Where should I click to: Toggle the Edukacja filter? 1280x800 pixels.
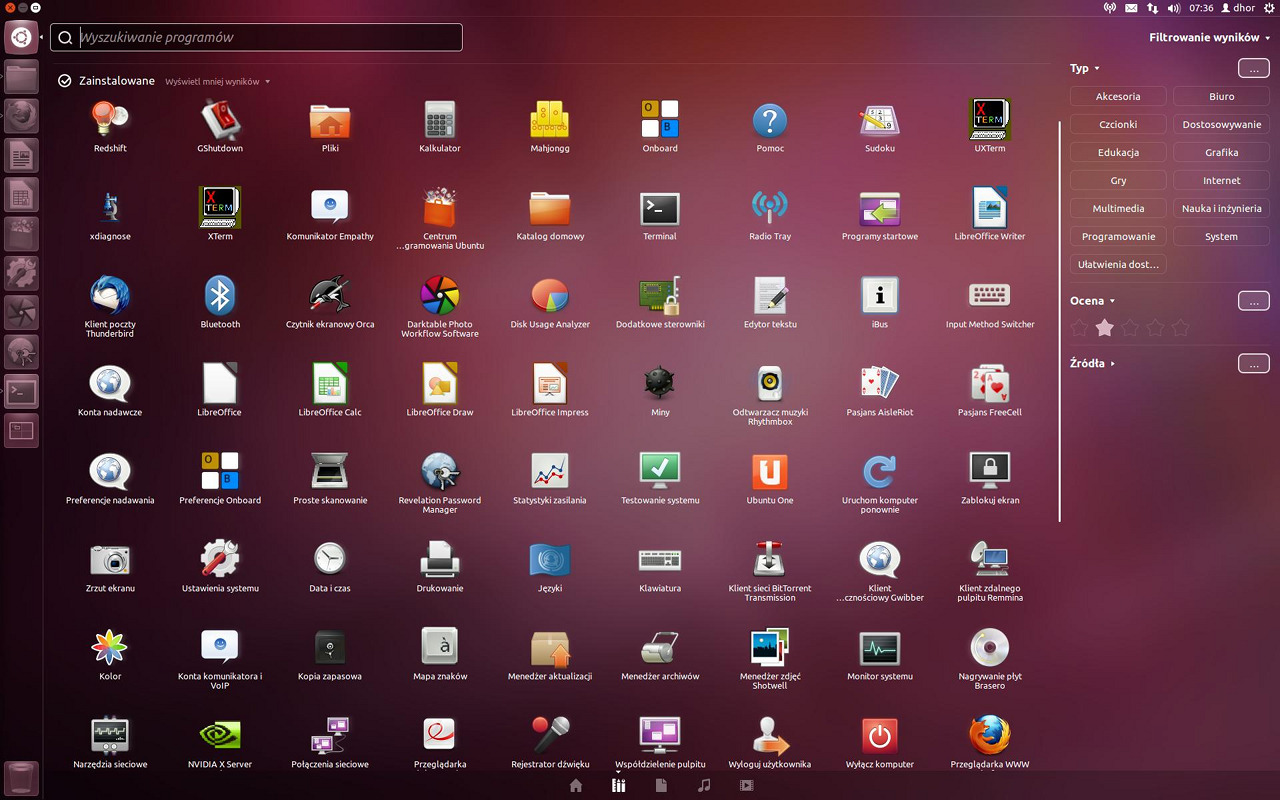tap(1118, 153)
